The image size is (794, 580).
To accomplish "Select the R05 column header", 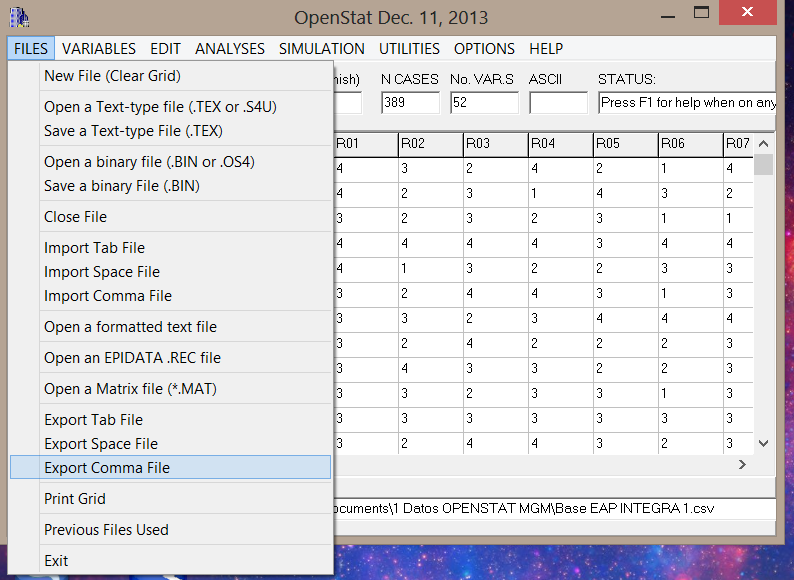I will tap(626, 144).
